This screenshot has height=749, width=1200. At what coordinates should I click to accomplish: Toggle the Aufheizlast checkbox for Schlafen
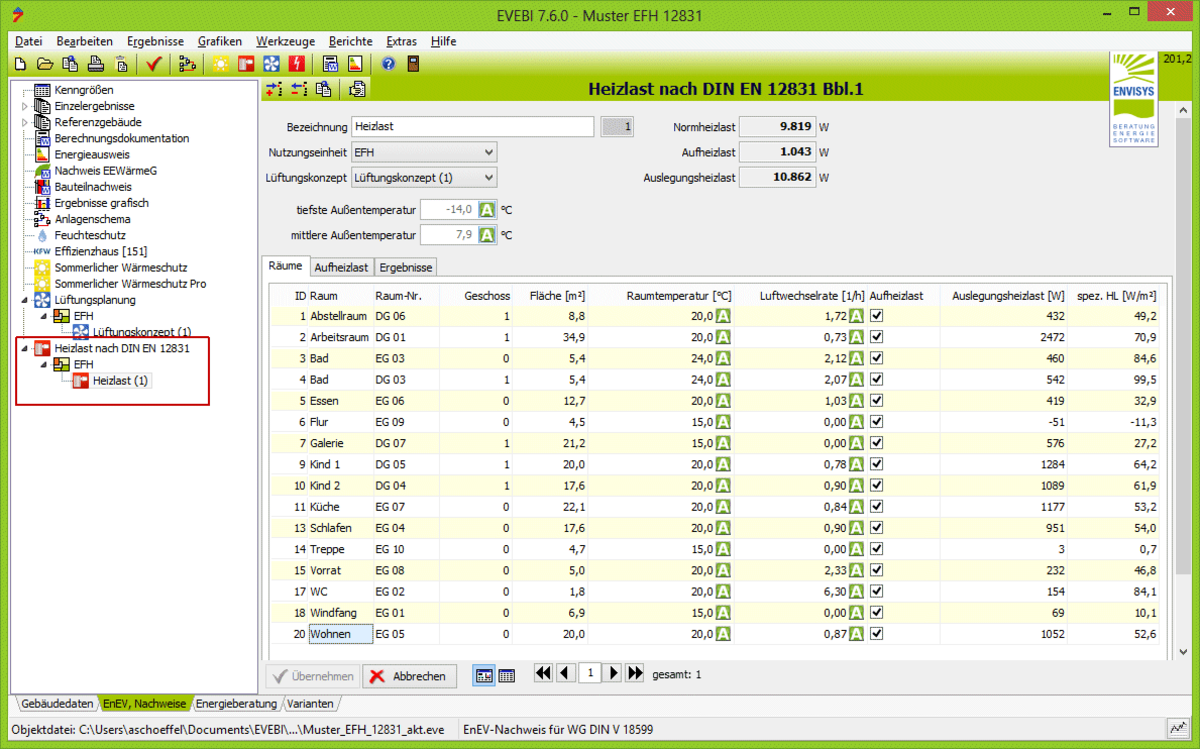click(877, 528)
